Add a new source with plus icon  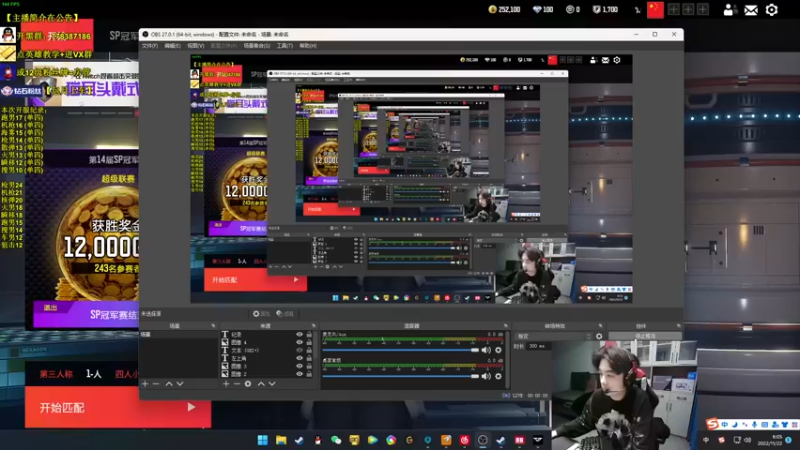click(226, 384)
